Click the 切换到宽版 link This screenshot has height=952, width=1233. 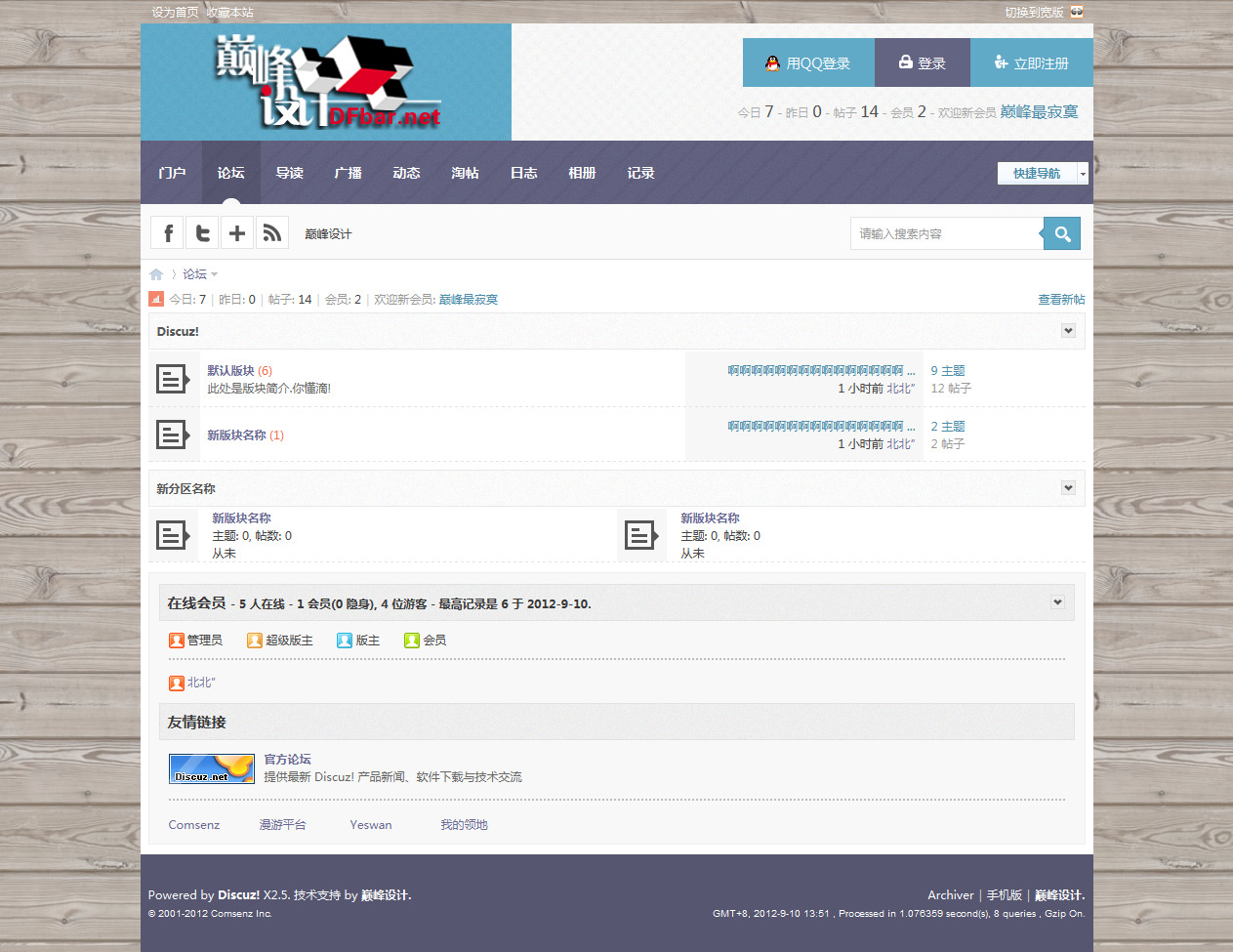tap(1034, 13)
